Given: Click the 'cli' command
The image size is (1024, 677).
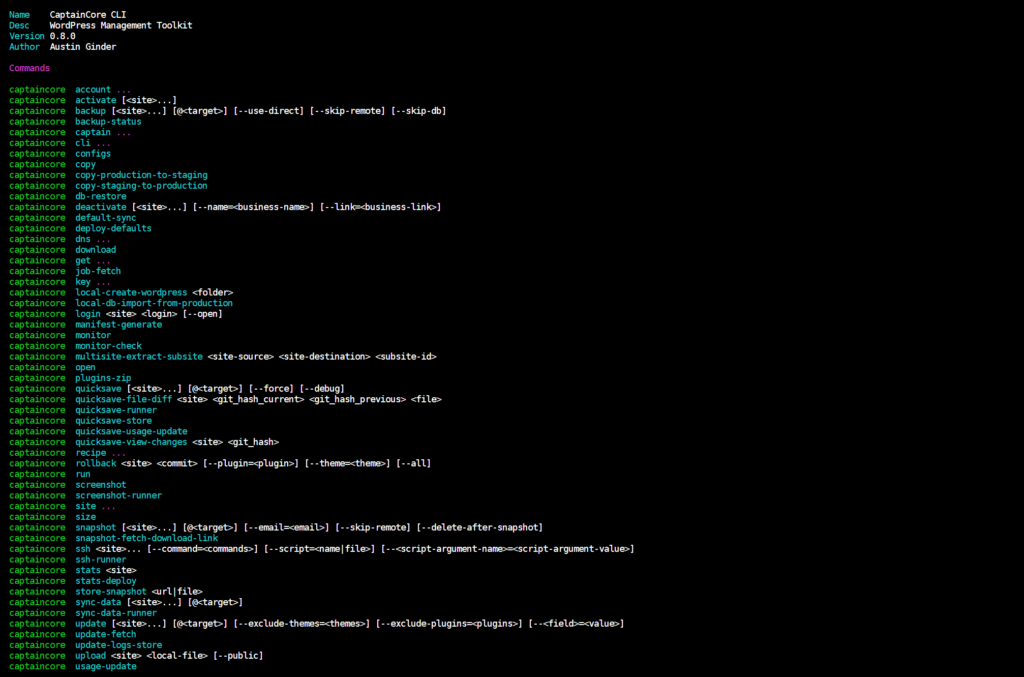Looking at the screenshot, I should 82,143.
